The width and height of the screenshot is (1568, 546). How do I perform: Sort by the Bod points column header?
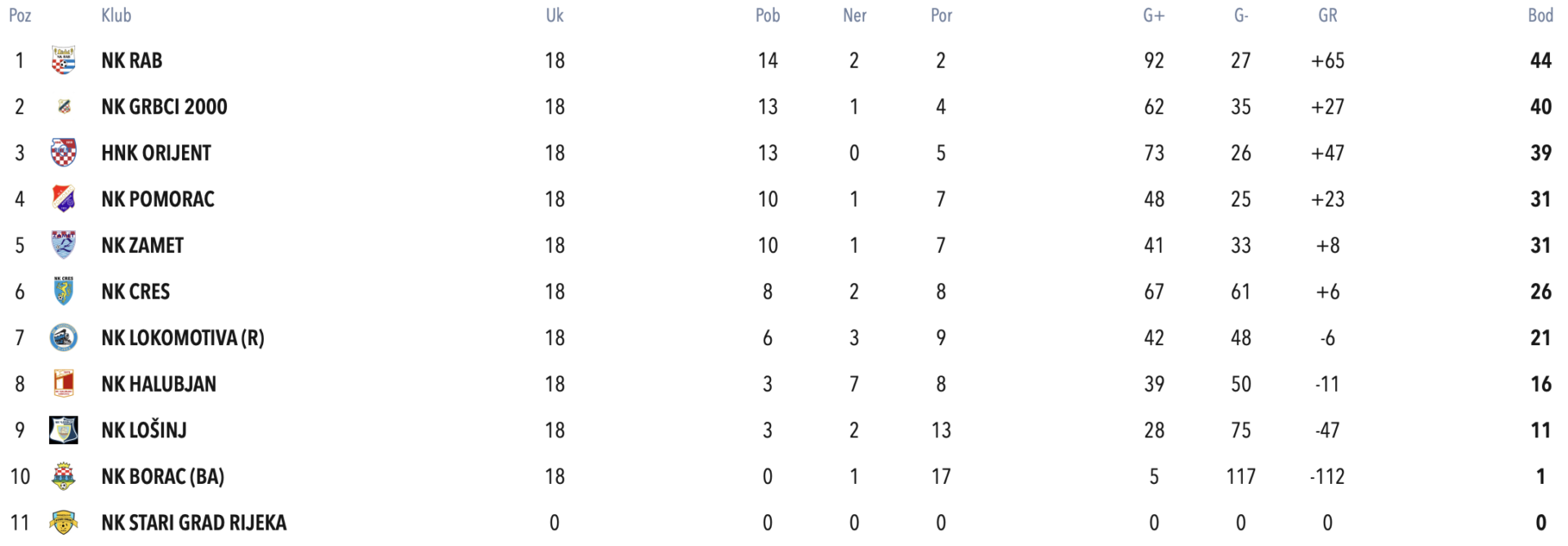(1540, 16)
